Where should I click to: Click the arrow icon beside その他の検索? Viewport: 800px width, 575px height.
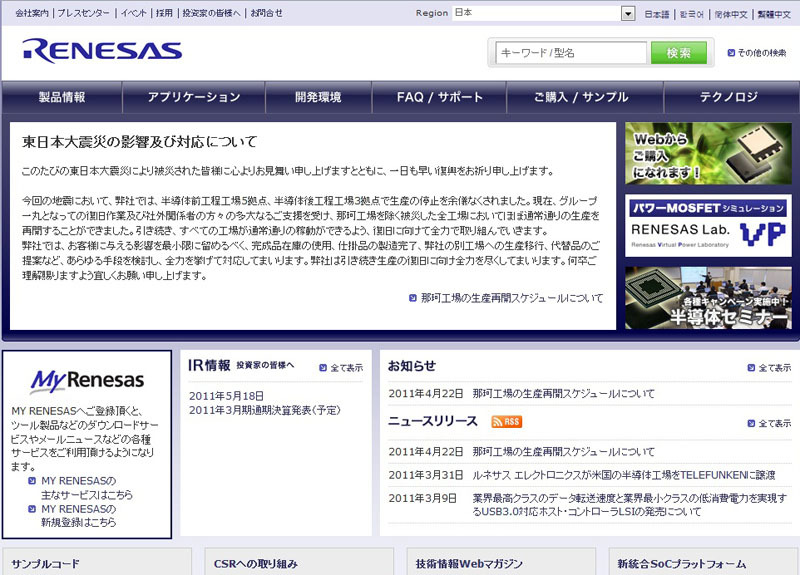click(x=731, y=53)
